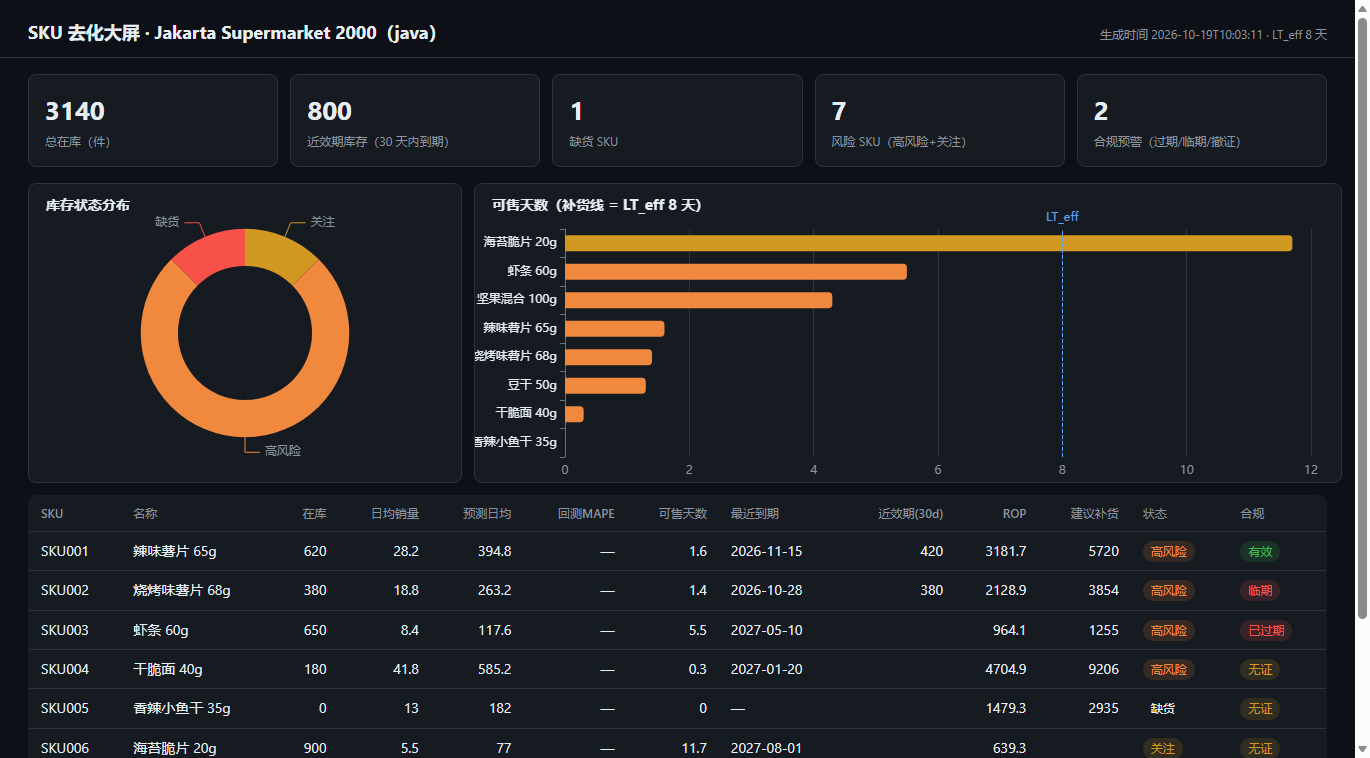Click the 关注 status badge for SKU006
Image resolution: width=1370 pixels, height=758 pixels.
1163,748
